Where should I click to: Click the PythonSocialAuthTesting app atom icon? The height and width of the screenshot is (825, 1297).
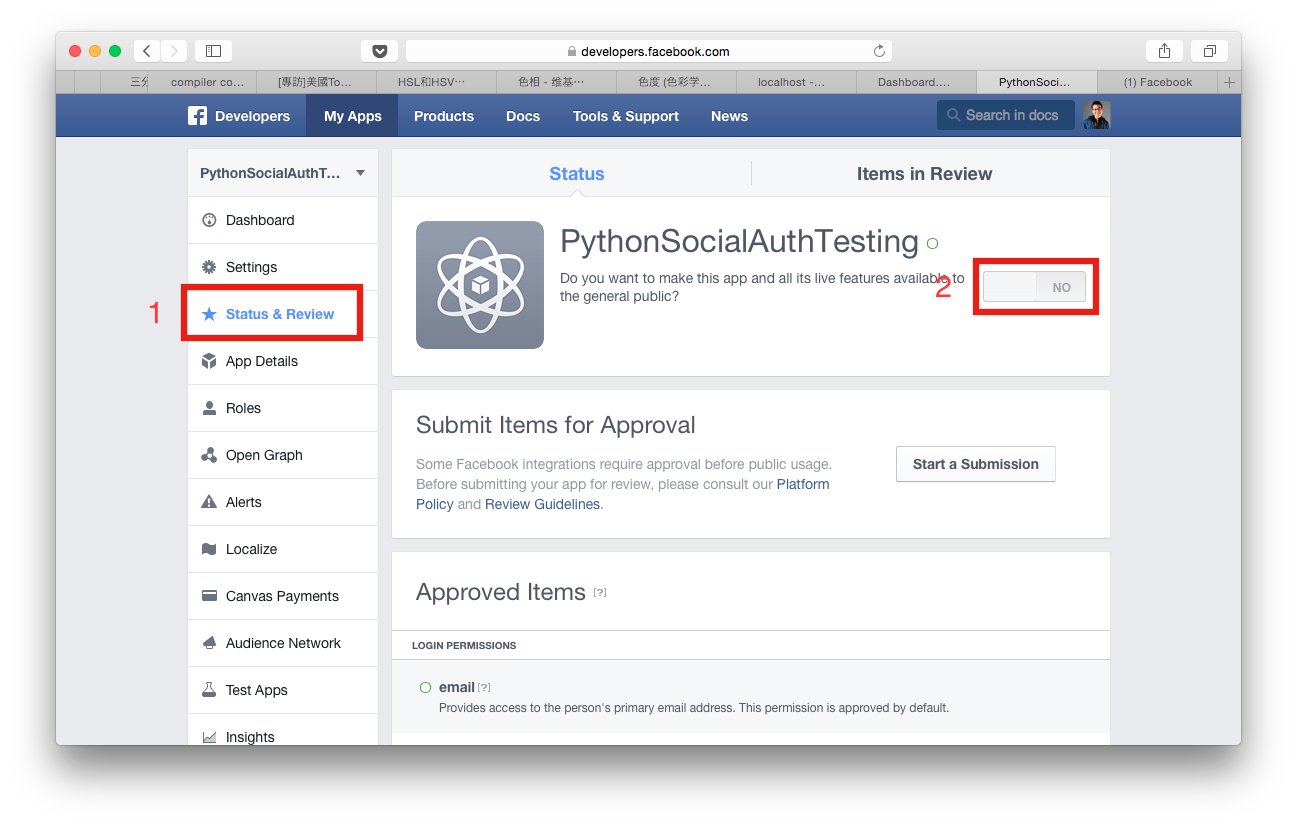(480, 285)
